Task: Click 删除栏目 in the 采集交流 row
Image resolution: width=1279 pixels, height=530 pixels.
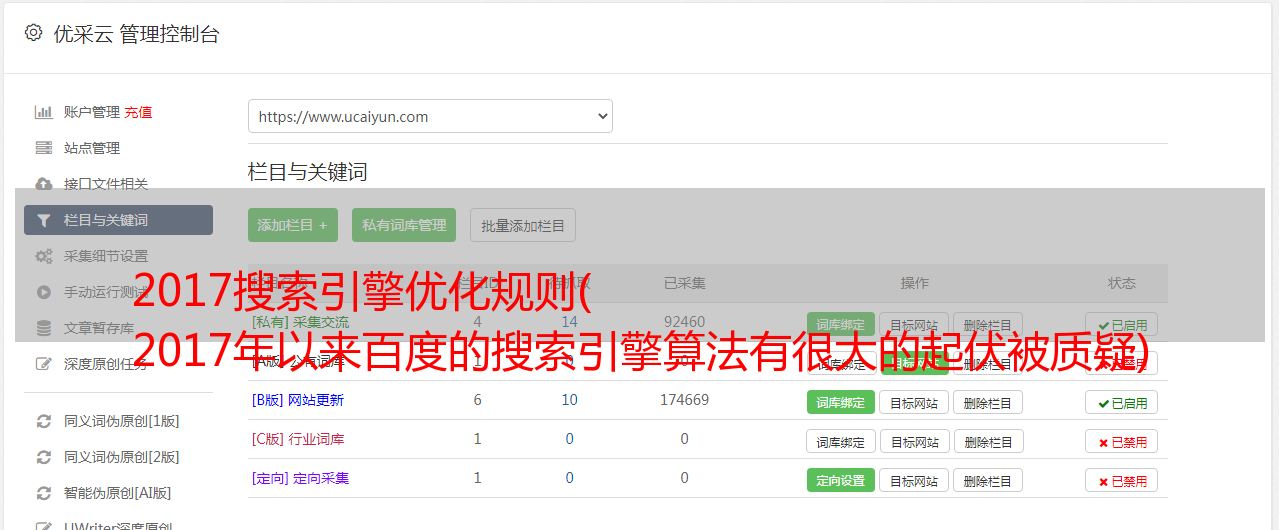Action: [988, 324]
